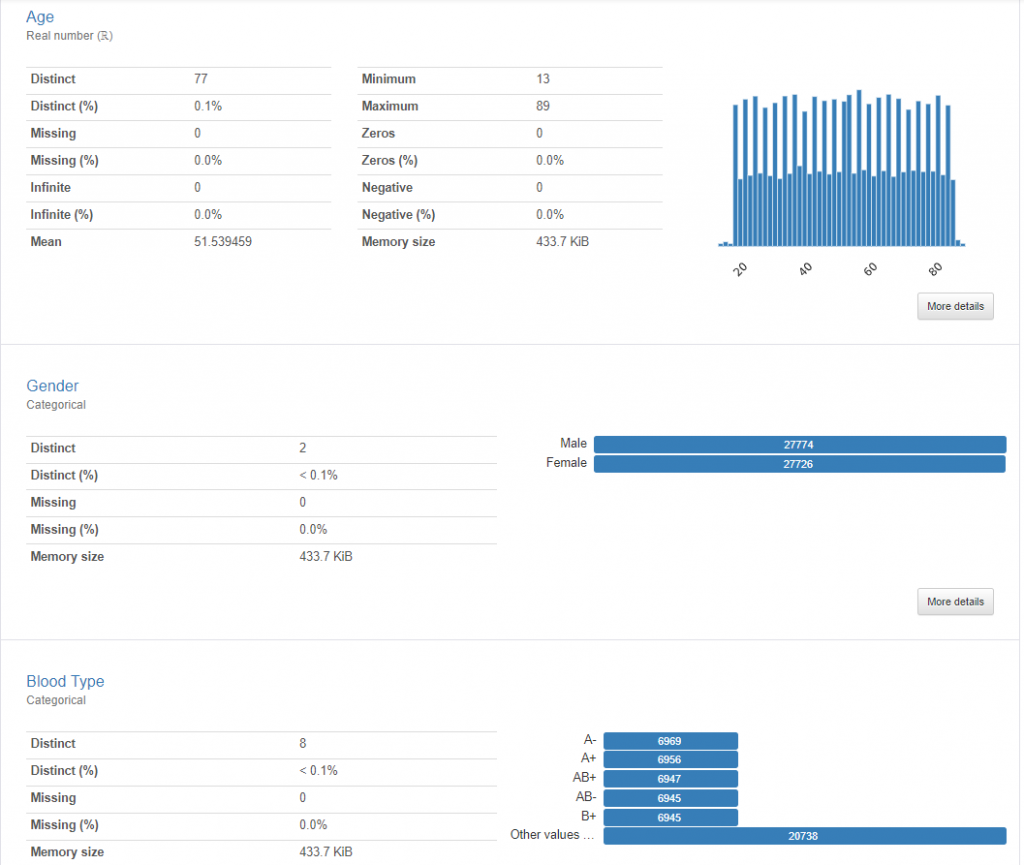Click the Blood Type 'Distinct (%)' row label
The width and height of the screenshot is (1024, 865).
64,770
